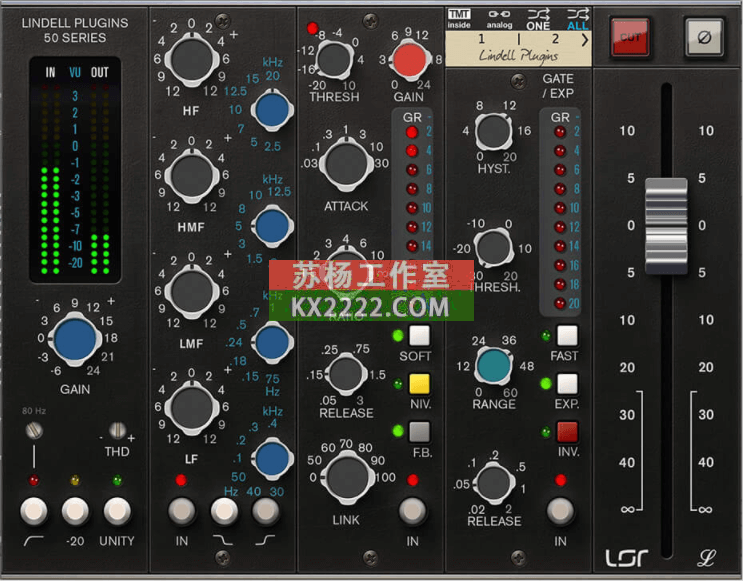Click the GATE / EXP section title
The image size is (743, 581).
pos(558,86)
